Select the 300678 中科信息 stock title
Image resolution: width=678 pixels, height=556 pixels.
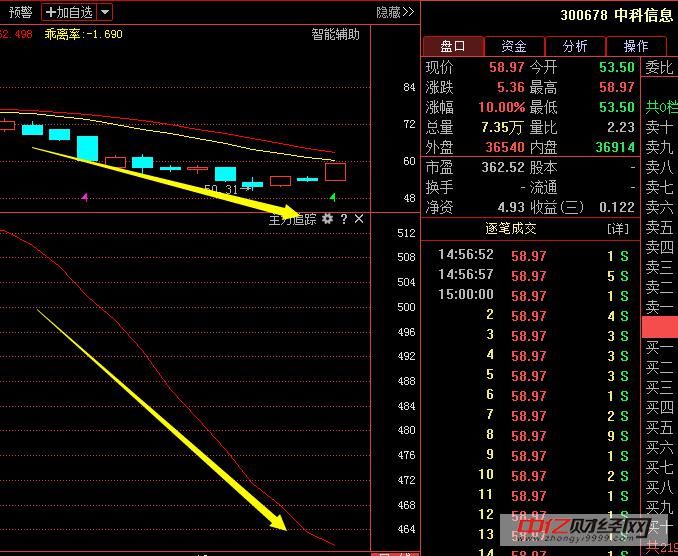tap(617, 15)
